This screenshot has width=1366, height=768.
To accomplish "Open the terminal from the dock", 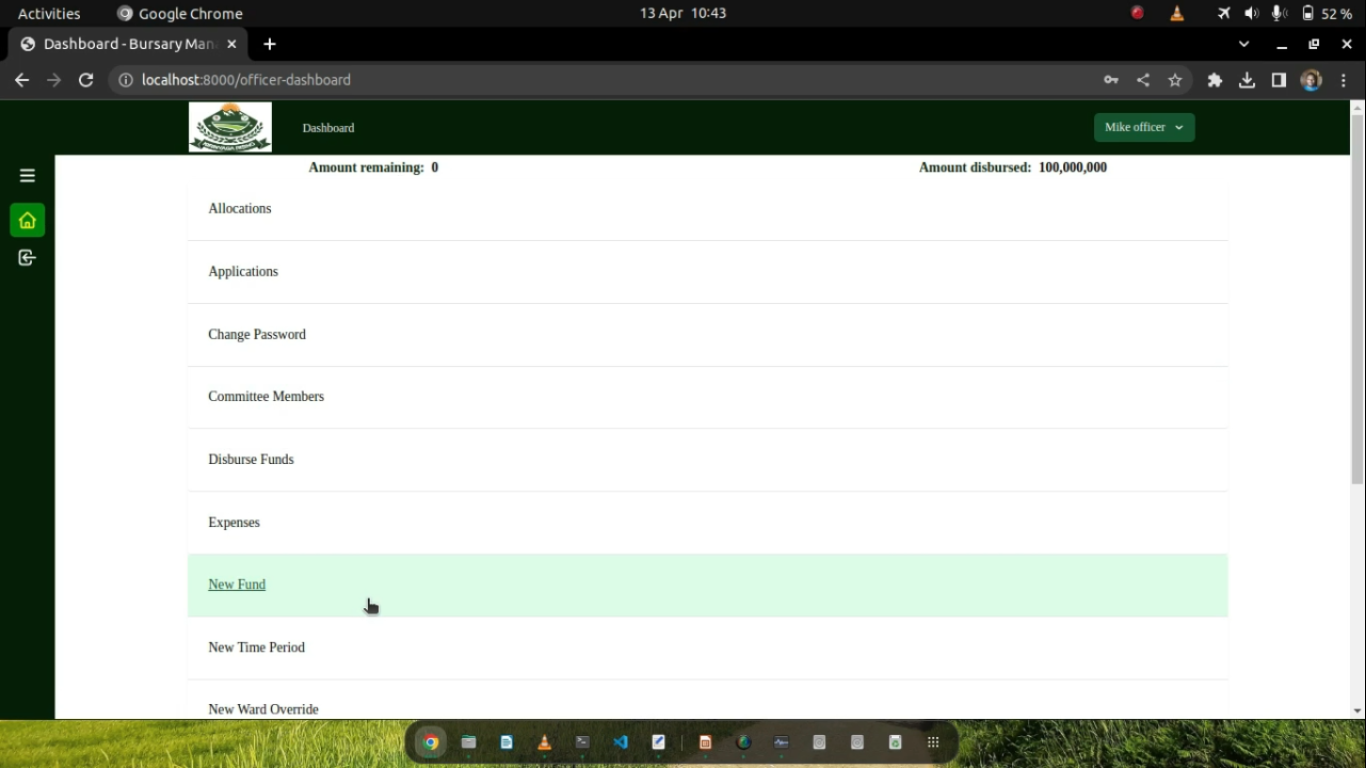I will pos(581,742).
